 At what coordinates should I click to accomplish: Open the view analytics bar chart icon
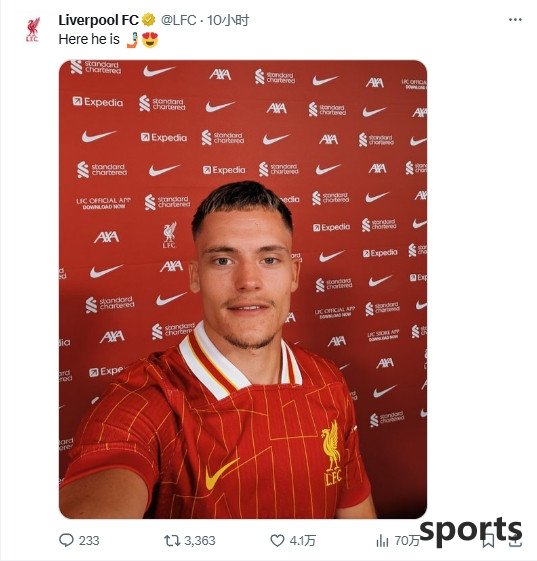[x=382, y=541]
